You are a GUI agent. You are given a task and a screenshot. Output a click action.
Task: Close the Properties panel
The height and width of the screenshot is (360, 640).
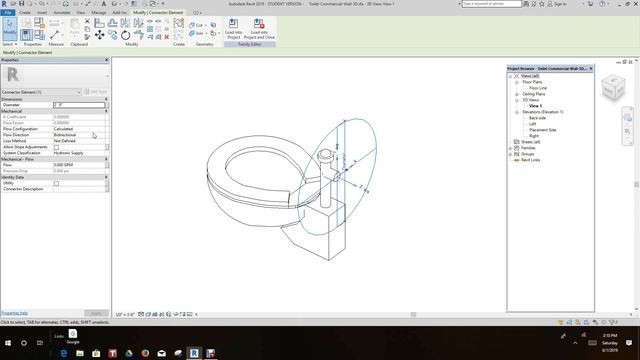pos(107,60)
